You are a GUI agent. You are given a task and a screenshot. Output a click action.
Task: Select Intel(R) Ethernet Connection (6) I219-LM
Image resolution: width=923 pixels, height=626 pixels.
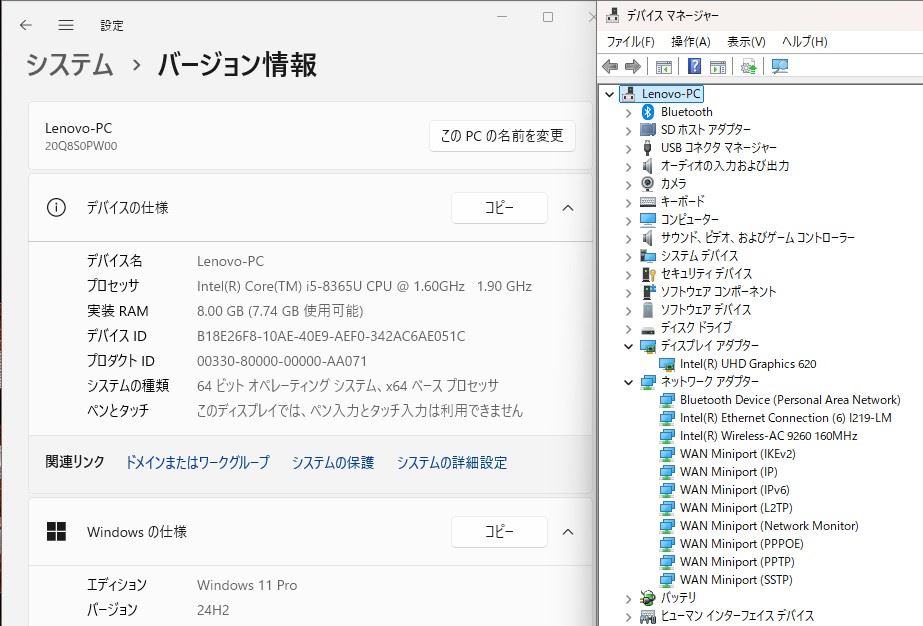tap(786, 418)
